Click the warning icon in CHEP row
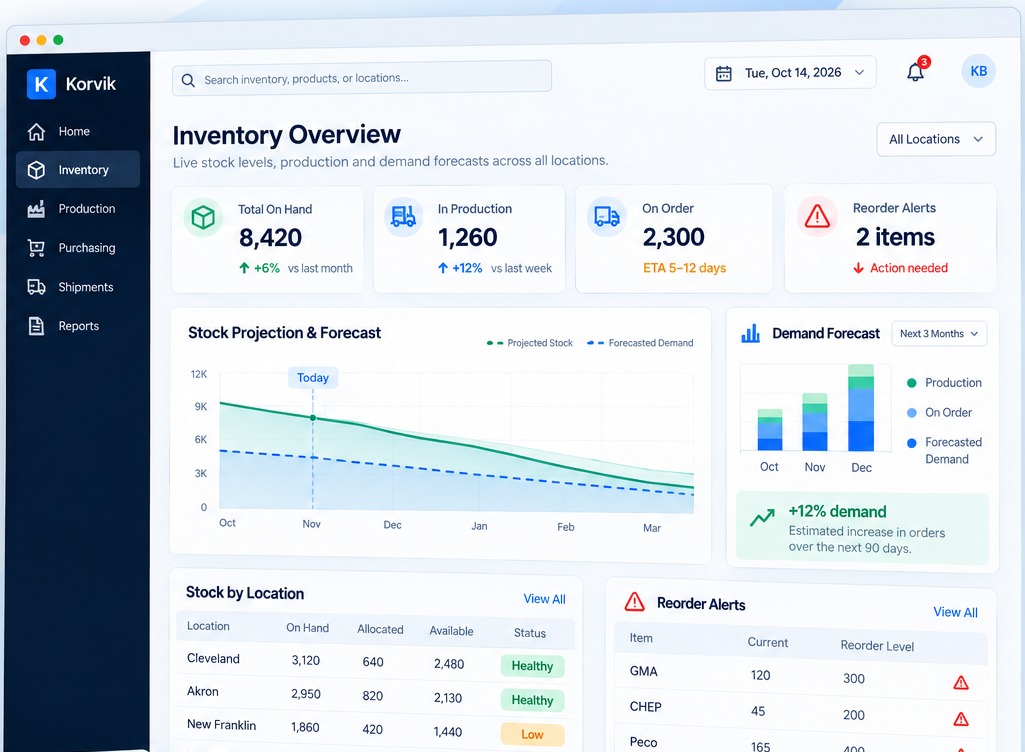 point(961,719)
